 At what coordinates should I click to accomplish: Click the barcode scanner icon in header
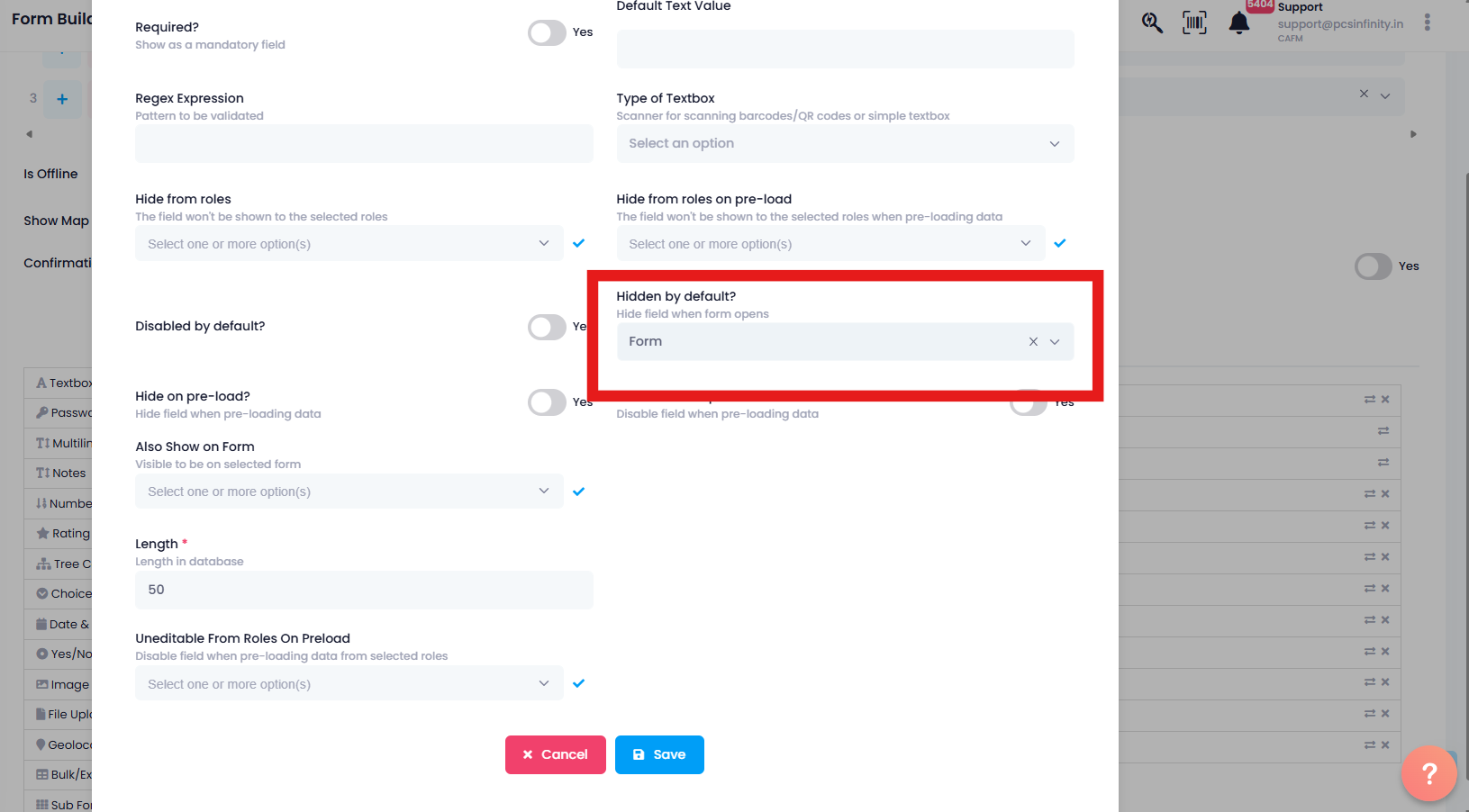click(1194, 23)
